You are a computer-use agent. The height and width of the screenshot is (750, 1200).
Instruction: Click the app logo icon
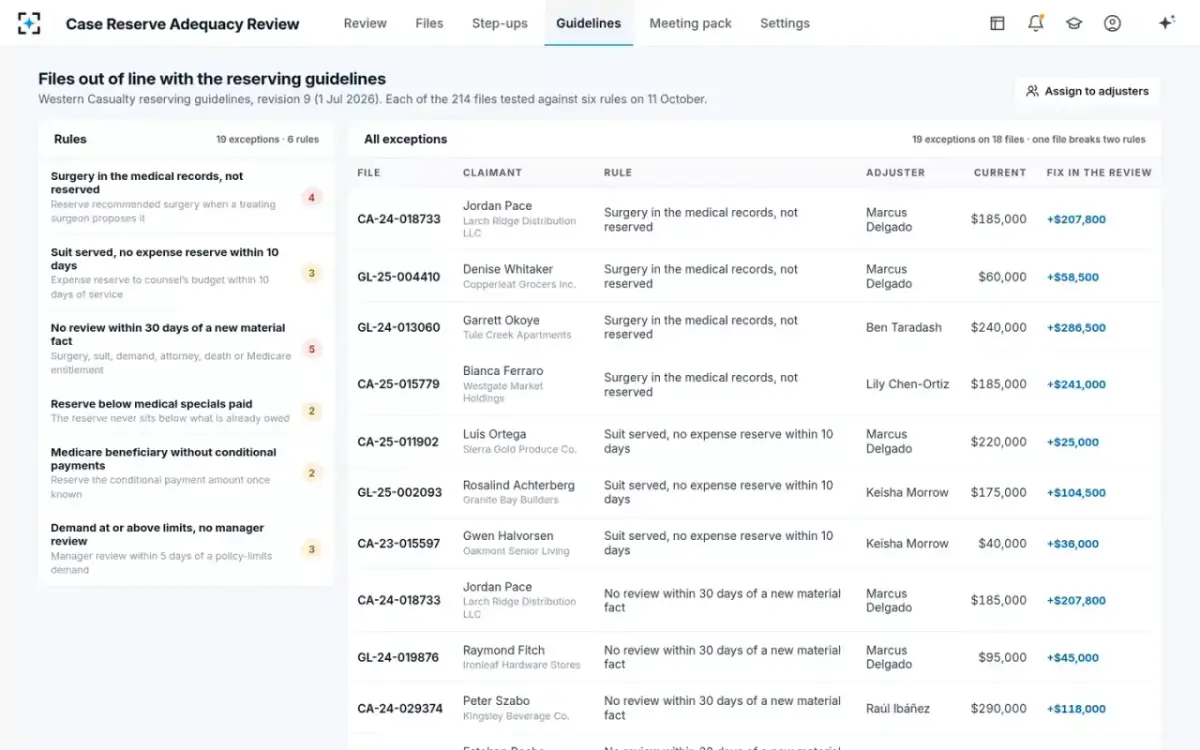pos(29,23)
